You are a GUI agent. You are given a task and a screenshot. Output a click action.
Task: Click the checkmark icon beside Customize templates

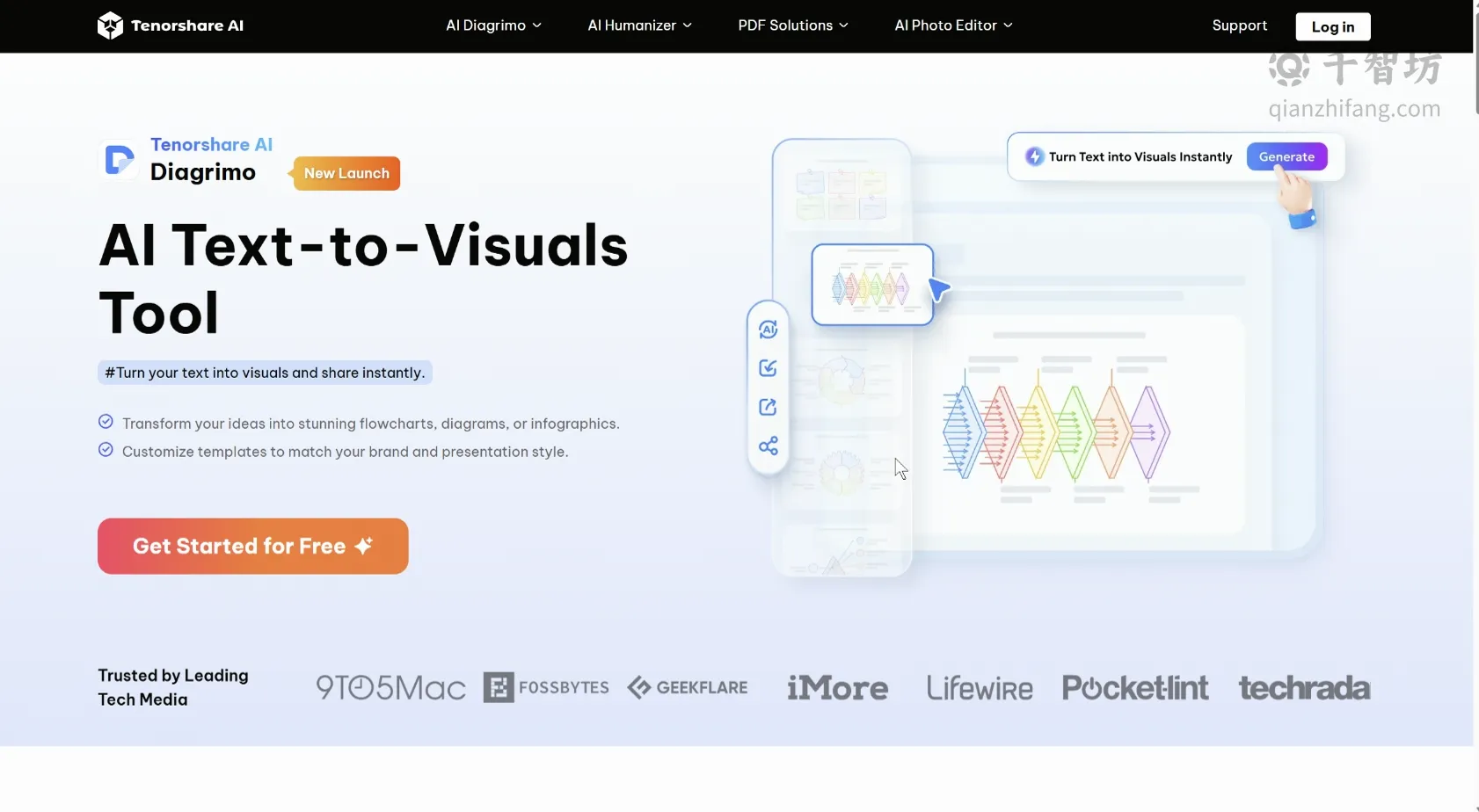pyautogui.click(x=106, y=450)
